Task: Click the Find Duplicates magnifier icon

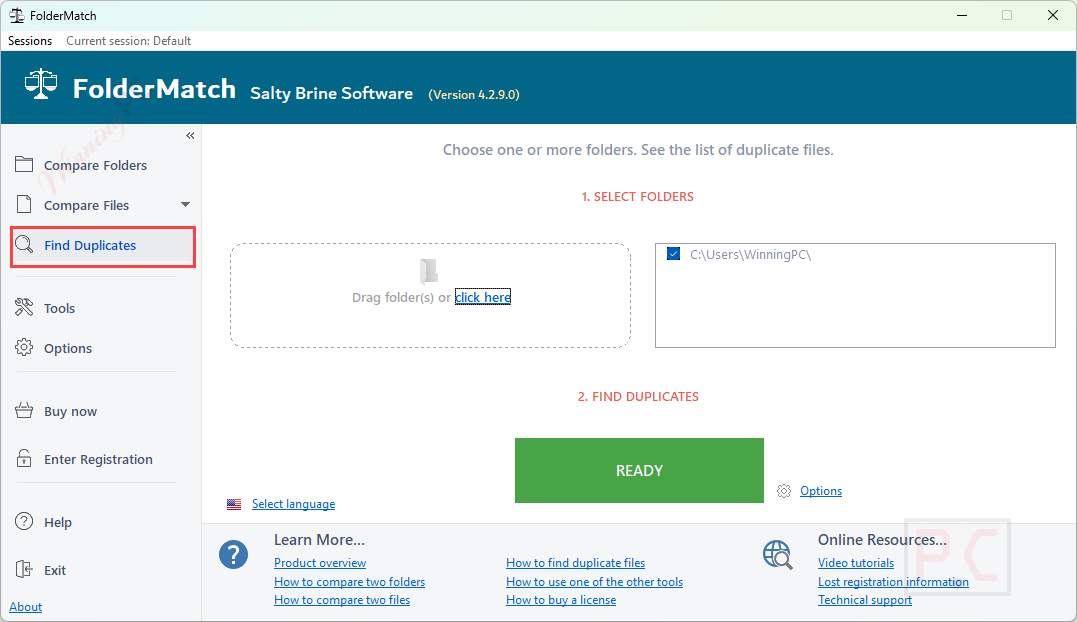Action: click(x=24, y=244)
